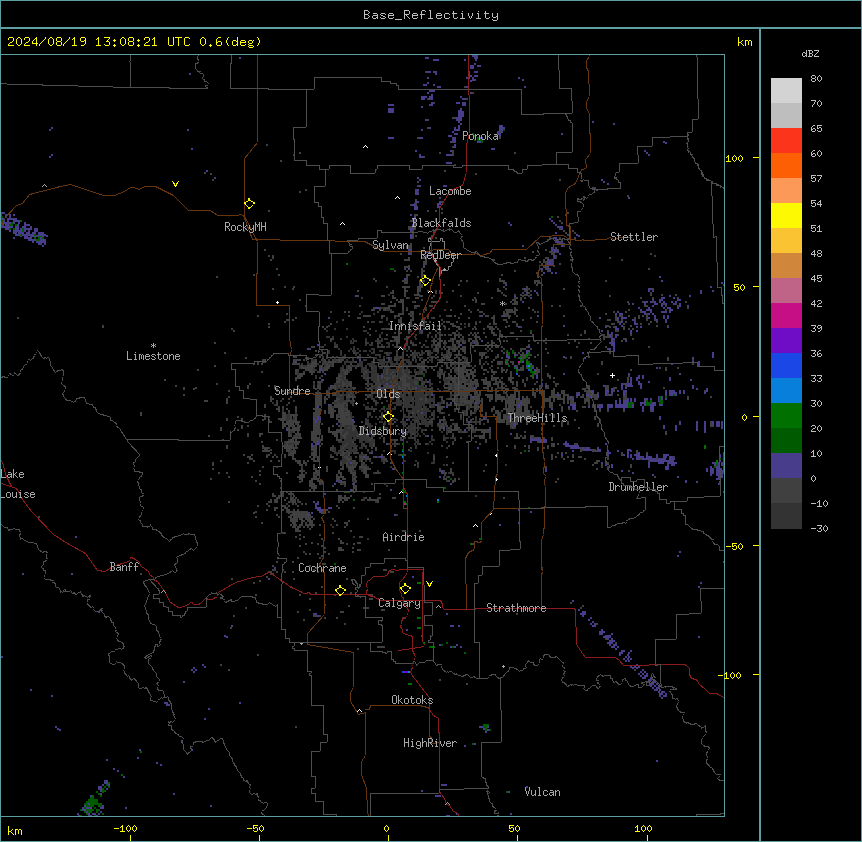Click the RedDeer city label
862x842 pixels.
(x=440, y=255)
